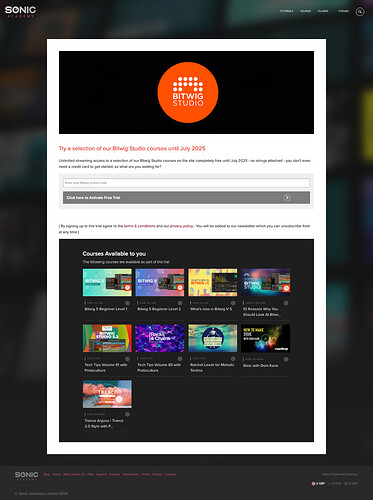373x500 pixels.
Task: Open the Tutorials menu in top navigation
Action: tap(287, 11)
